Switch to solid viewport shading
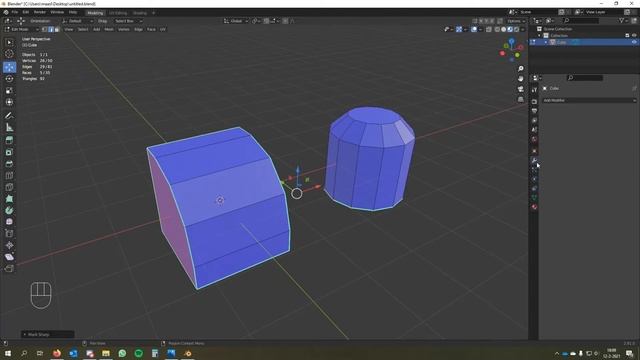 504,29
